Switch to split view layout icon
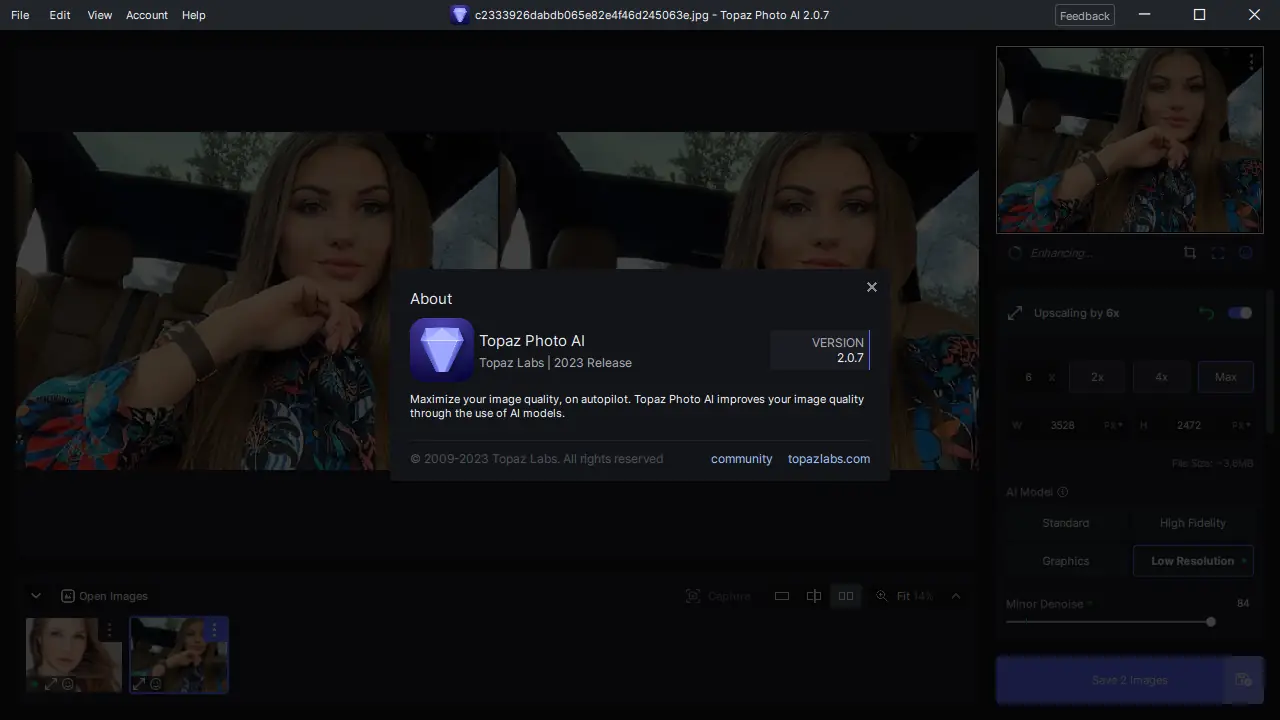Image resolution: width=1280 pixels, height=720 pixels. (x=814, y=596)
